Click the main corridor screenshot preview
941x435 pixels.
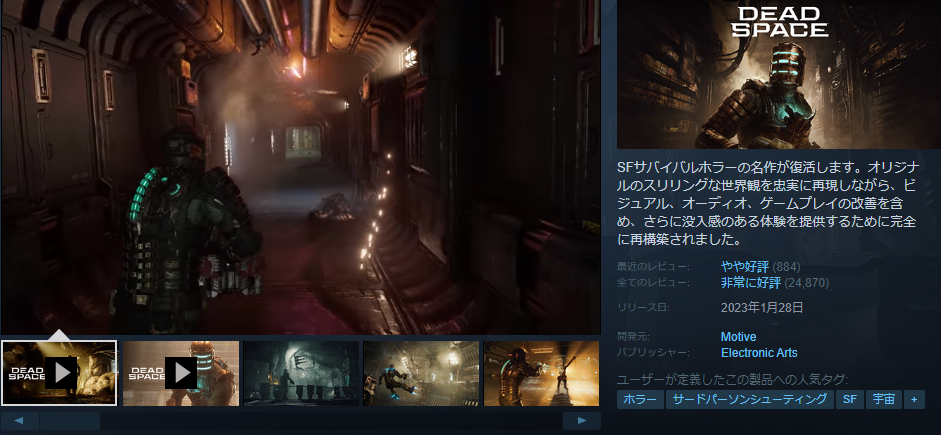301,167
